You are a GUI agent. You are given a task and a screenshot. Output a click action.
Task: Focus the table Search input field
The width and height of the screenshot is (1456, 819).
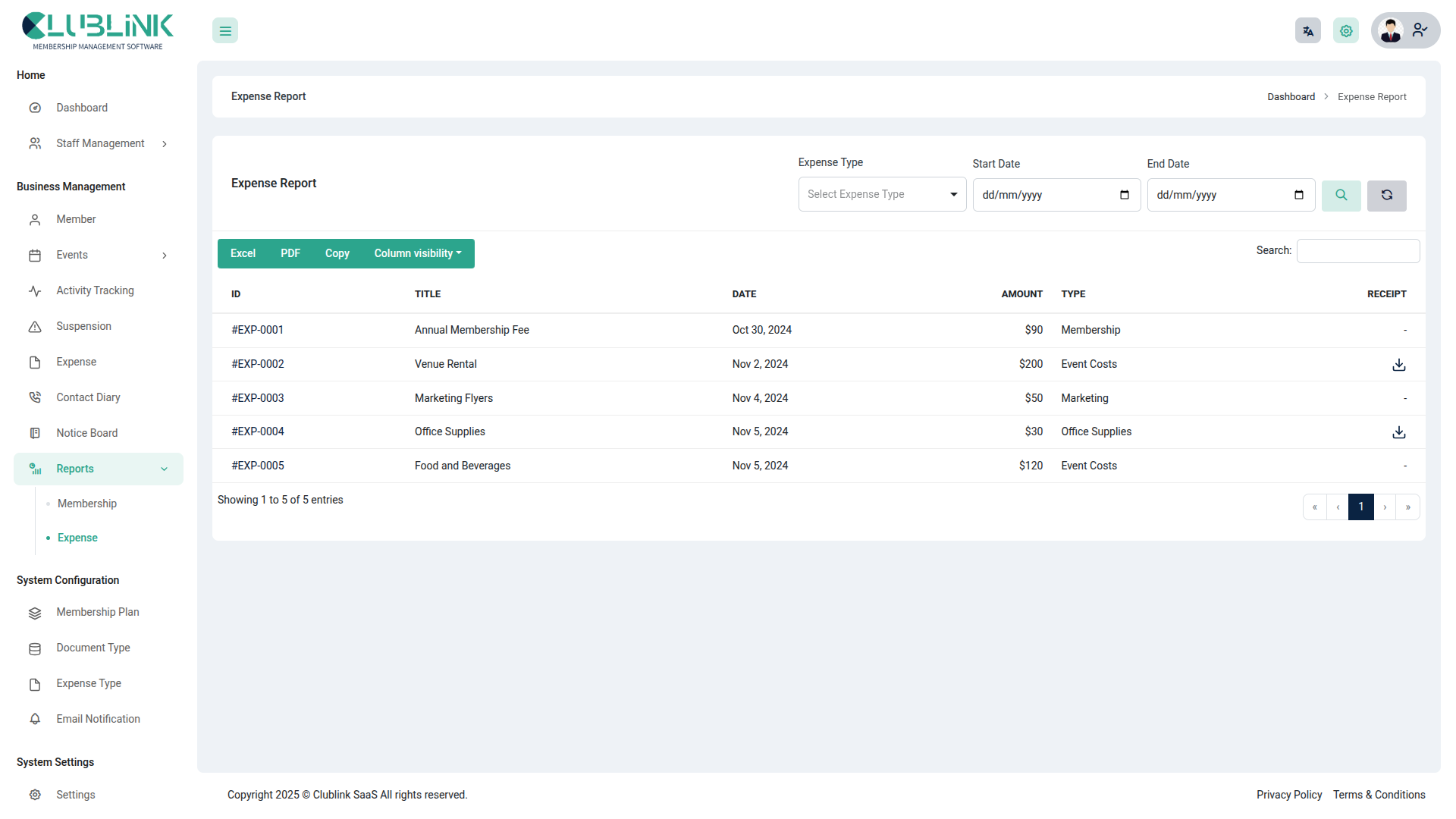point(1357,251)
